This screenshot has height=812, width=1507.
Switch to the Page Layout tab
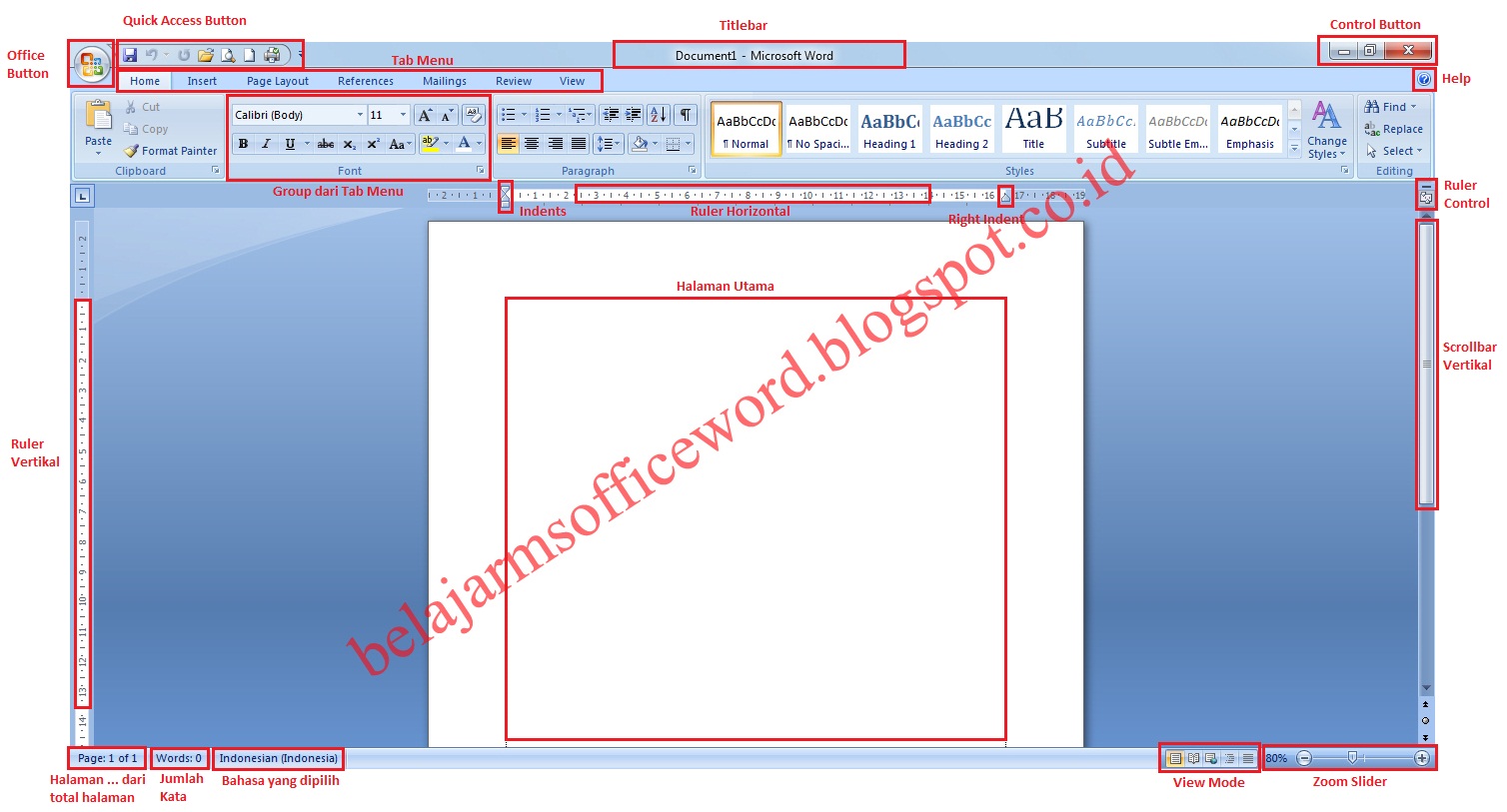tap(278, 81)
